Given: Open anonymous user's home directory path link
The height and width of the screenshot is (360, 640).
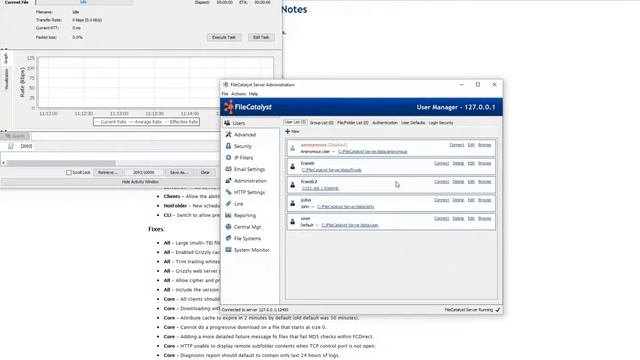Looking at the screenshot, I should 372,151.
